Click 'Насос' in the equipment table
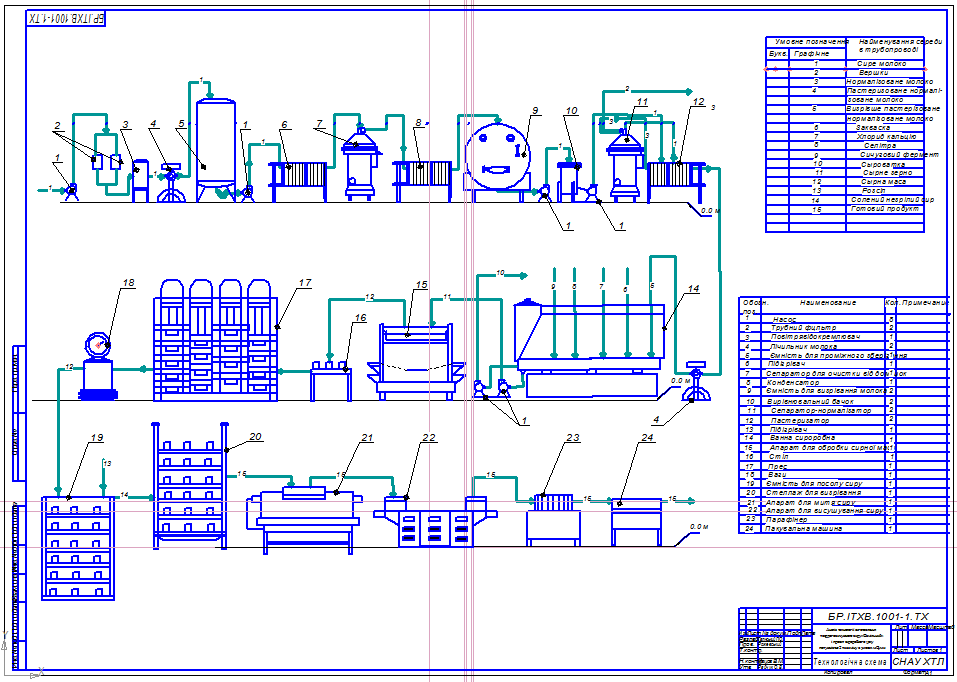 point(784,319)
